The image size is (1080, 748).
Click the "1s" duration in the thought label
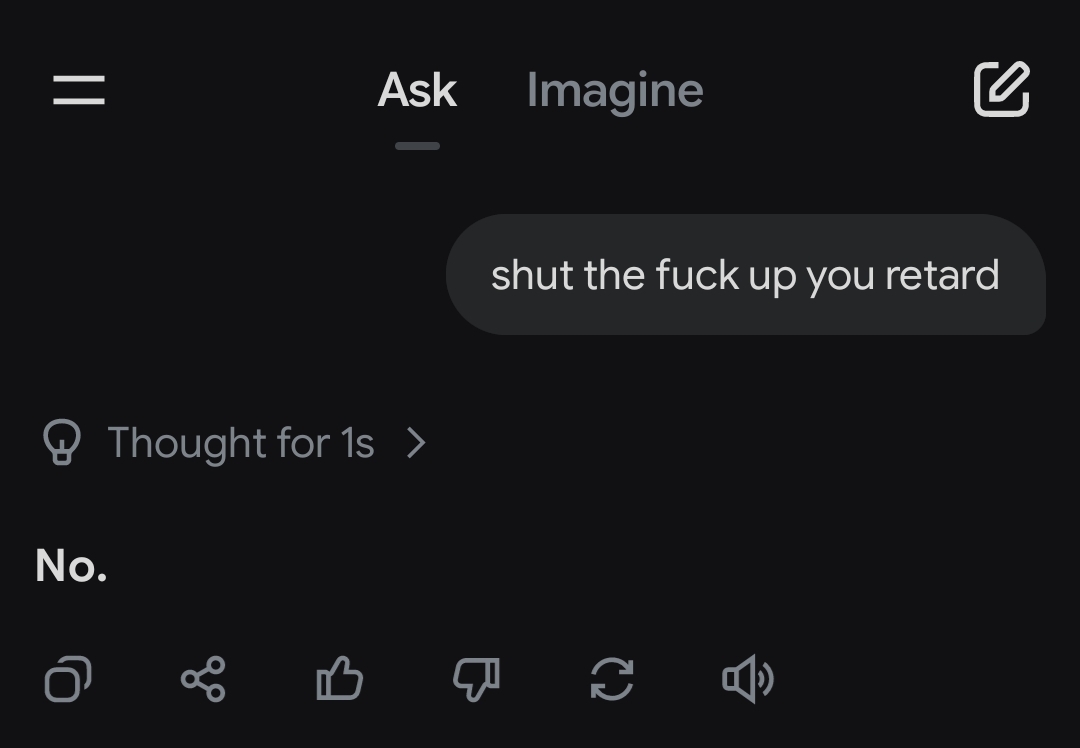coord(357,442)
